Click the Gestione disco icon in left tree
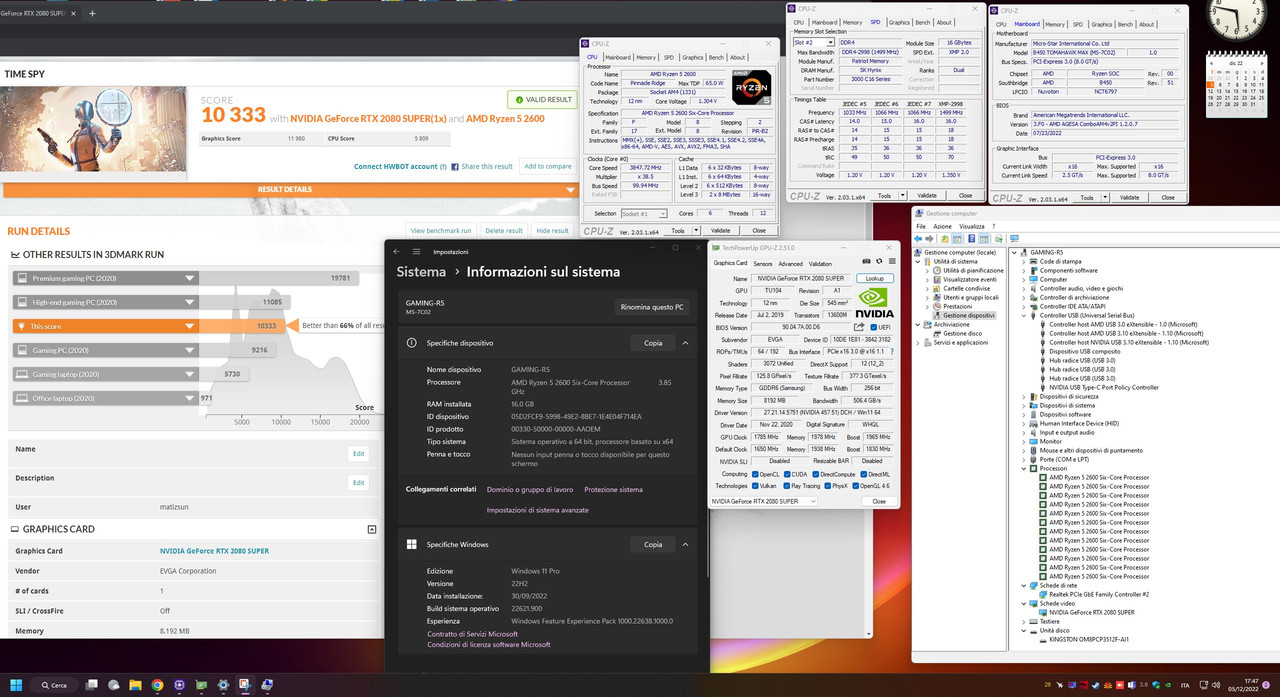The height and width of the screenshot is (697, 1280). click(936, 333)
